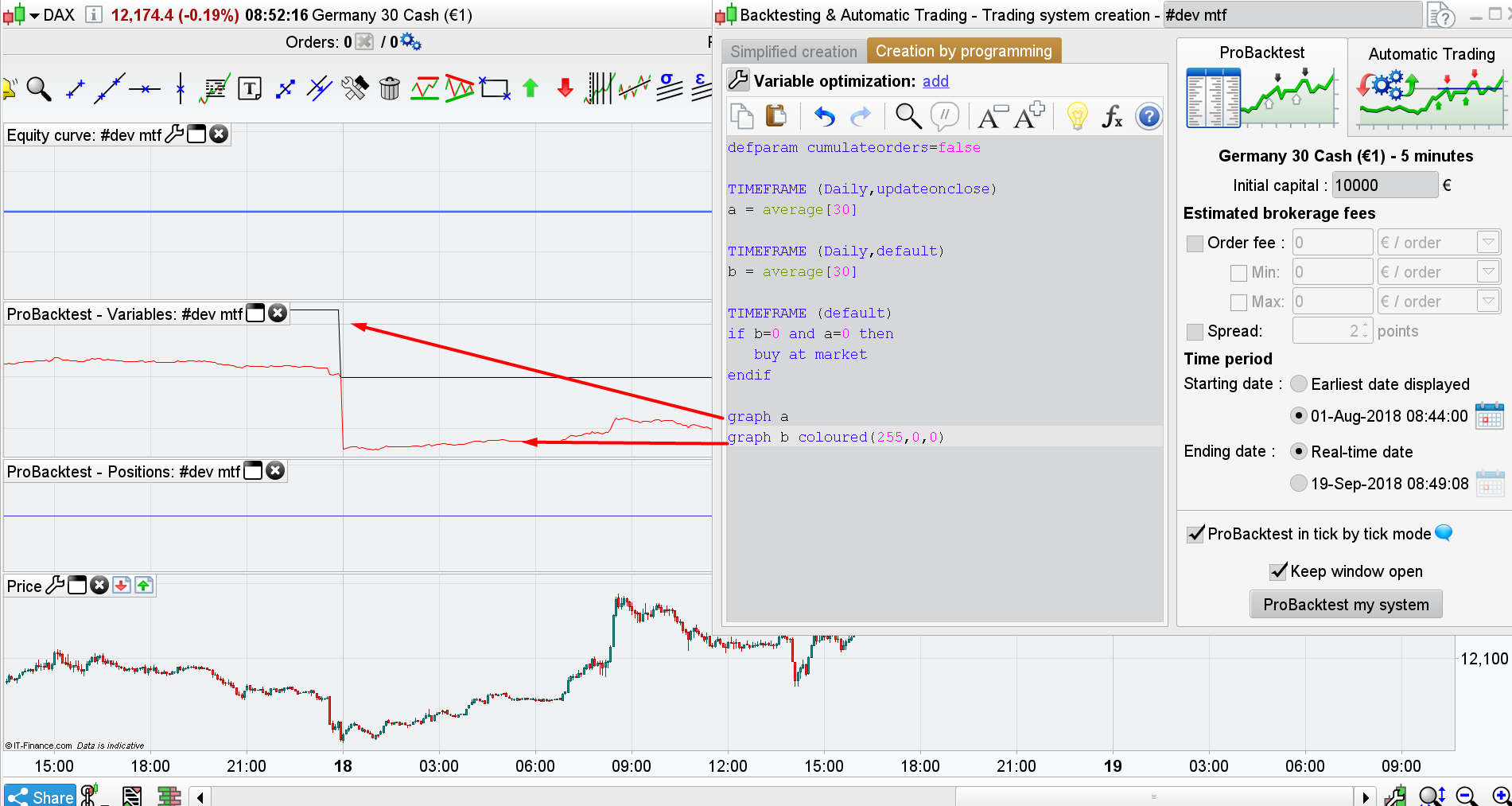Adjust the Spread points stepper
The height and width of the screenshot is (806, 1512).
click(x=1365, y=330)
